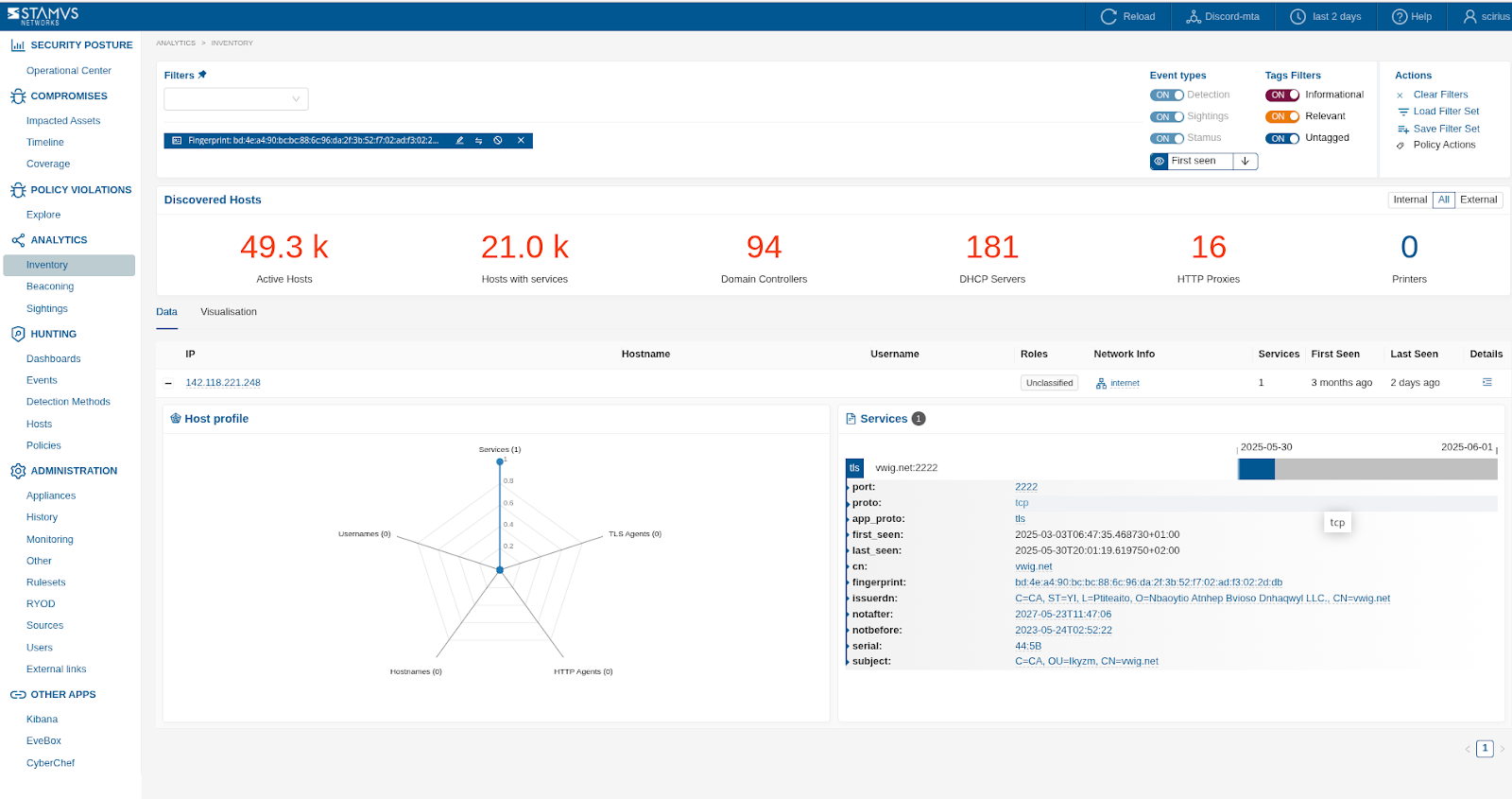
Task: Click the Clear Filters link
Action: pos(1440,95)
